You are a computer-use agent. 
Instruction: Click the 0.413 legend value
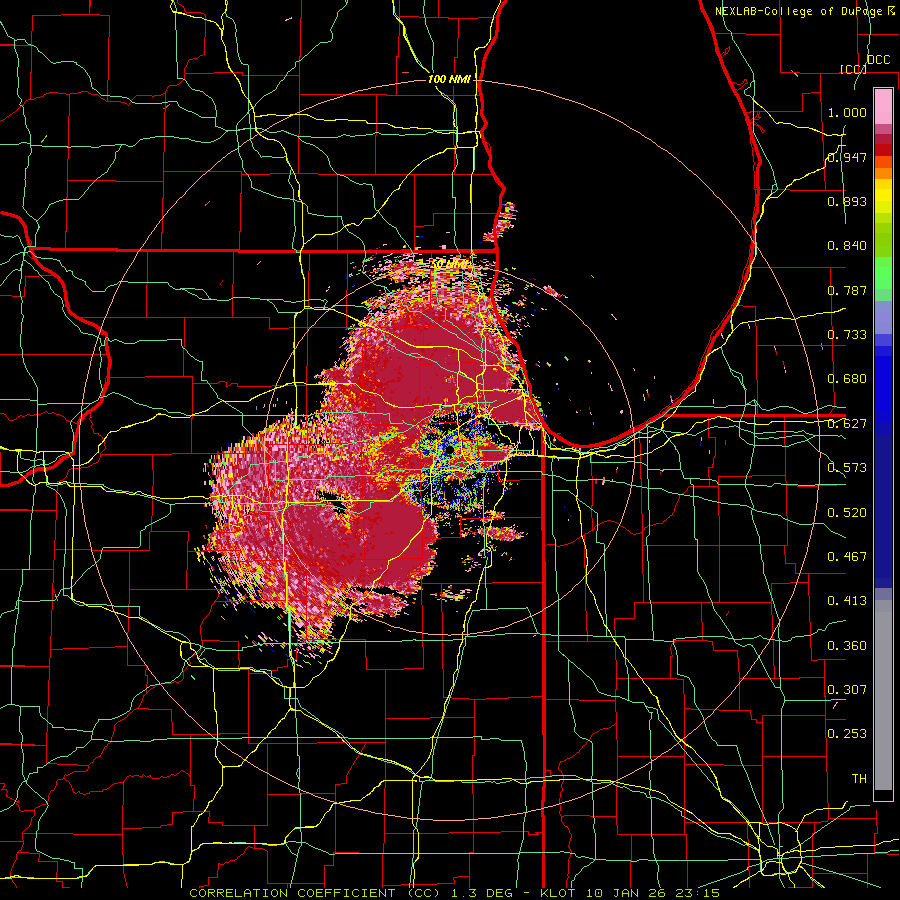pos(847,601)
